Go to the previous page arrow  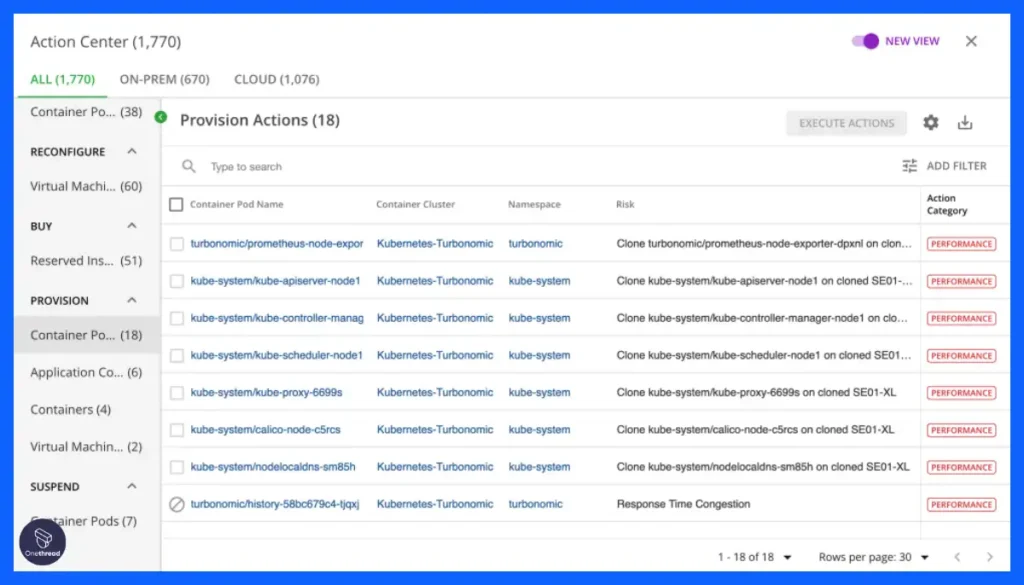coord(957,557)
